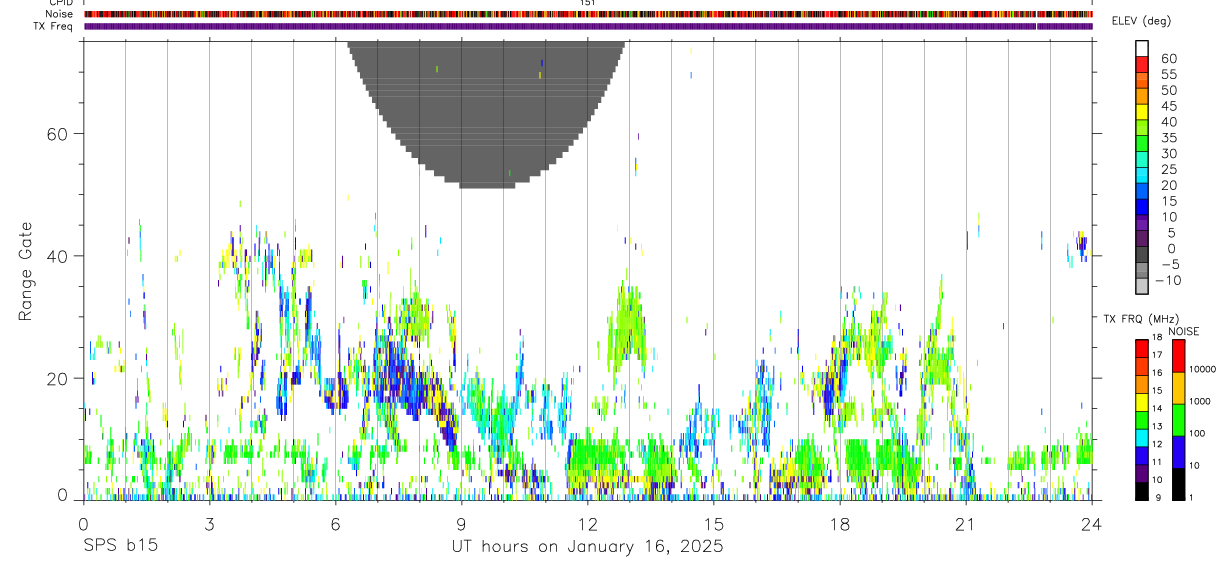This screenshot has width=1228, height=567.
Task: Click the yellow segment of the ELEV colorbar
Action: tap(1142, 111)
